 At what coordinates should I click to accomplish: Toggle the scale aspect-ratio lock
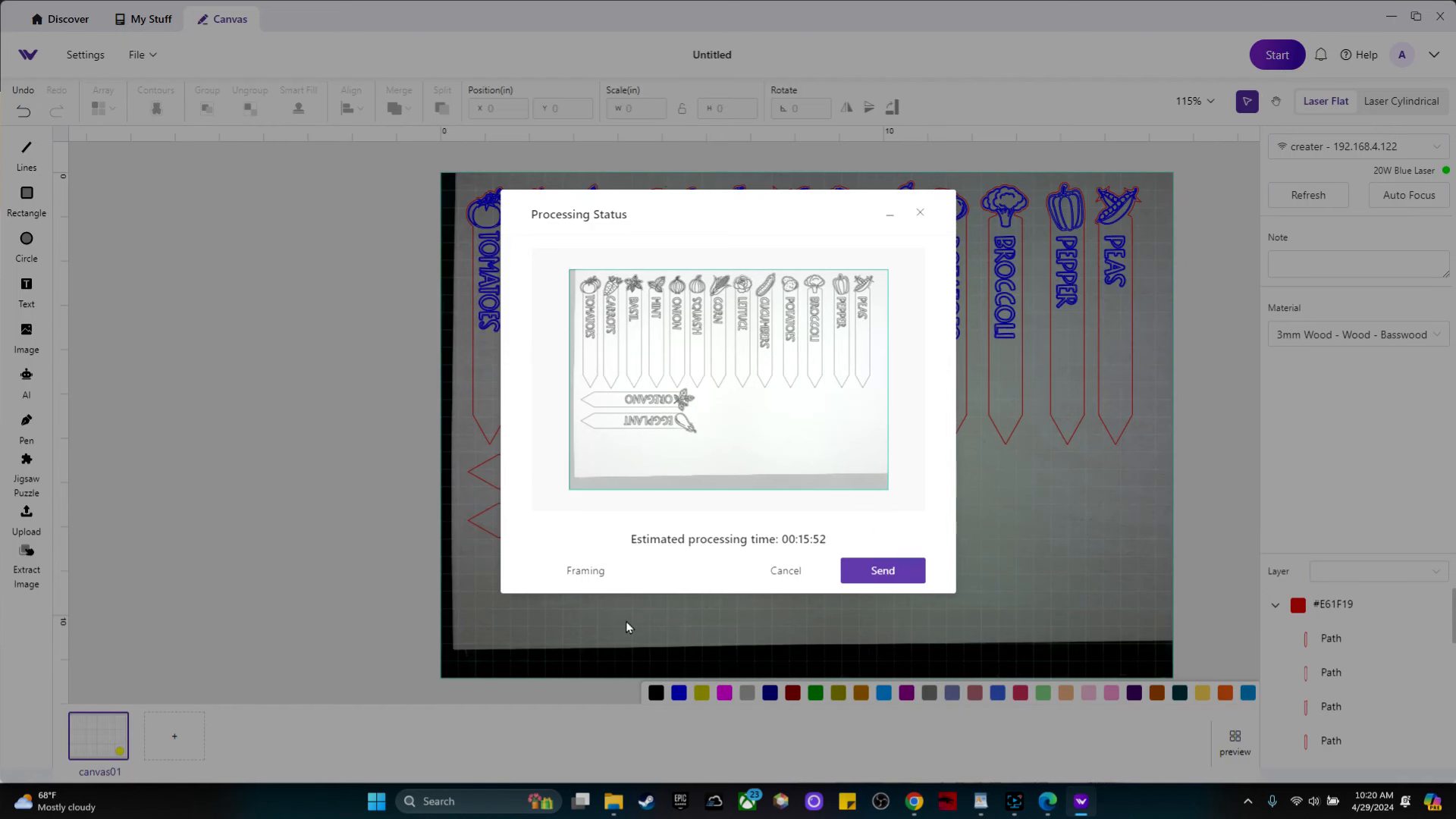(x=682, y=108)
